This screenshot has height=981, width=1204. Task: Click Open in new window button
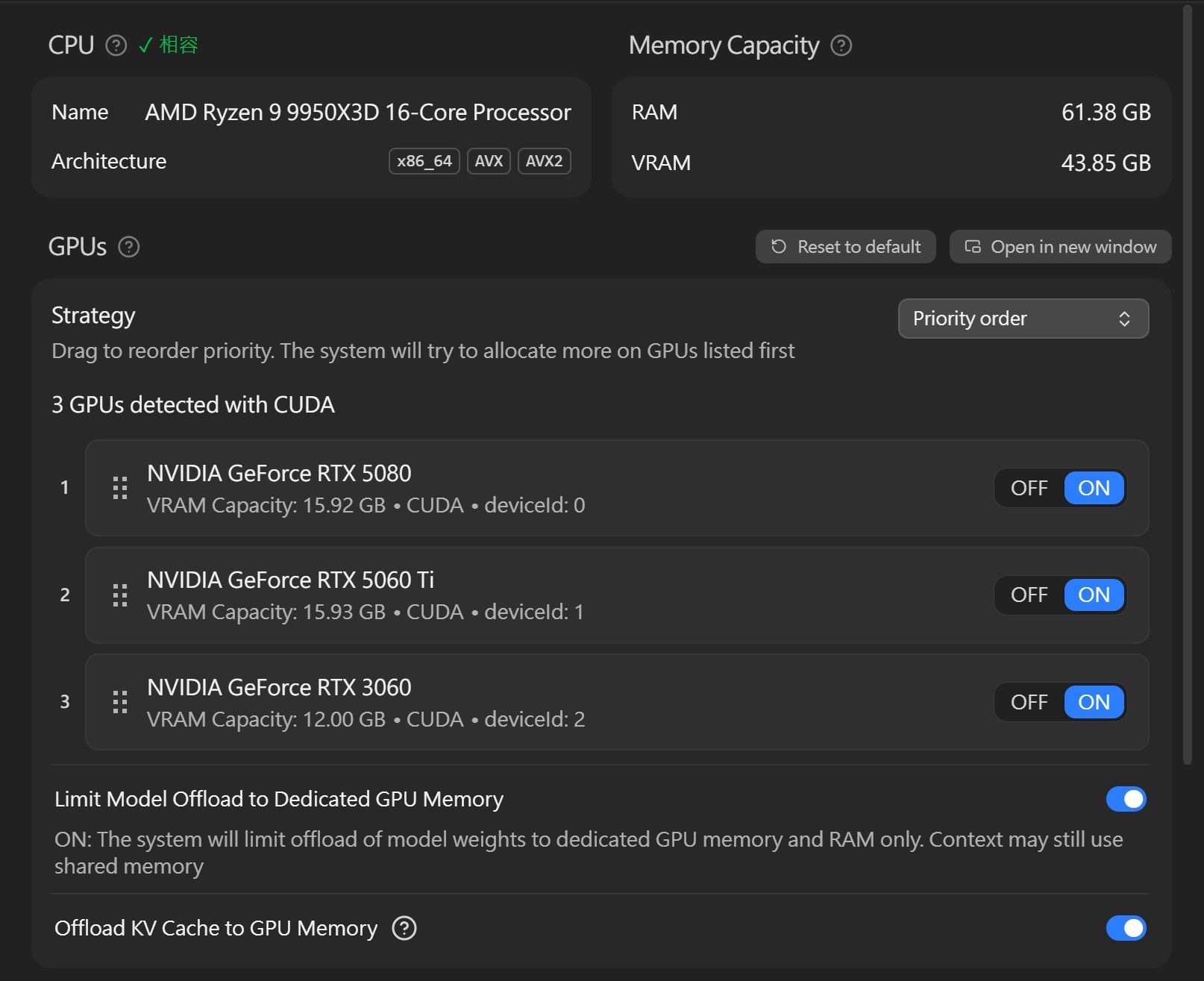(1060, 247)
